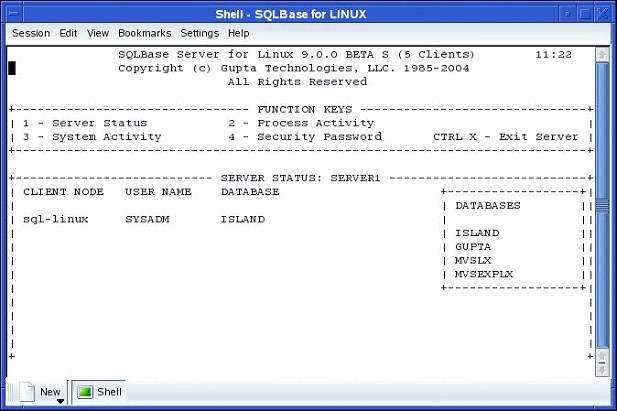This screenshot has height=411, width=617.
Task: Click the 'FUNCTION KEYS' heading
Action: [305, 109]
